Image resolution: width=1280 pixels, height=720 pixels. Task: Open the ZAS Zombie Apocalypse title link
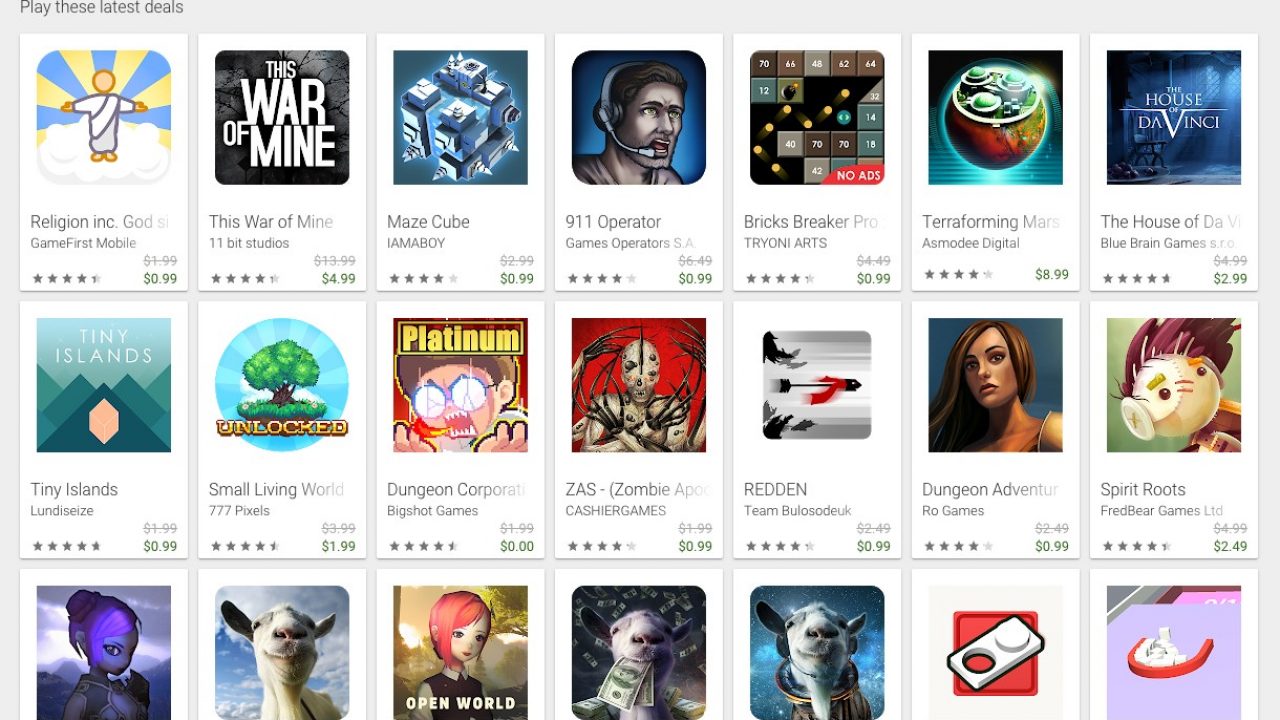click(x=638, y=490)
